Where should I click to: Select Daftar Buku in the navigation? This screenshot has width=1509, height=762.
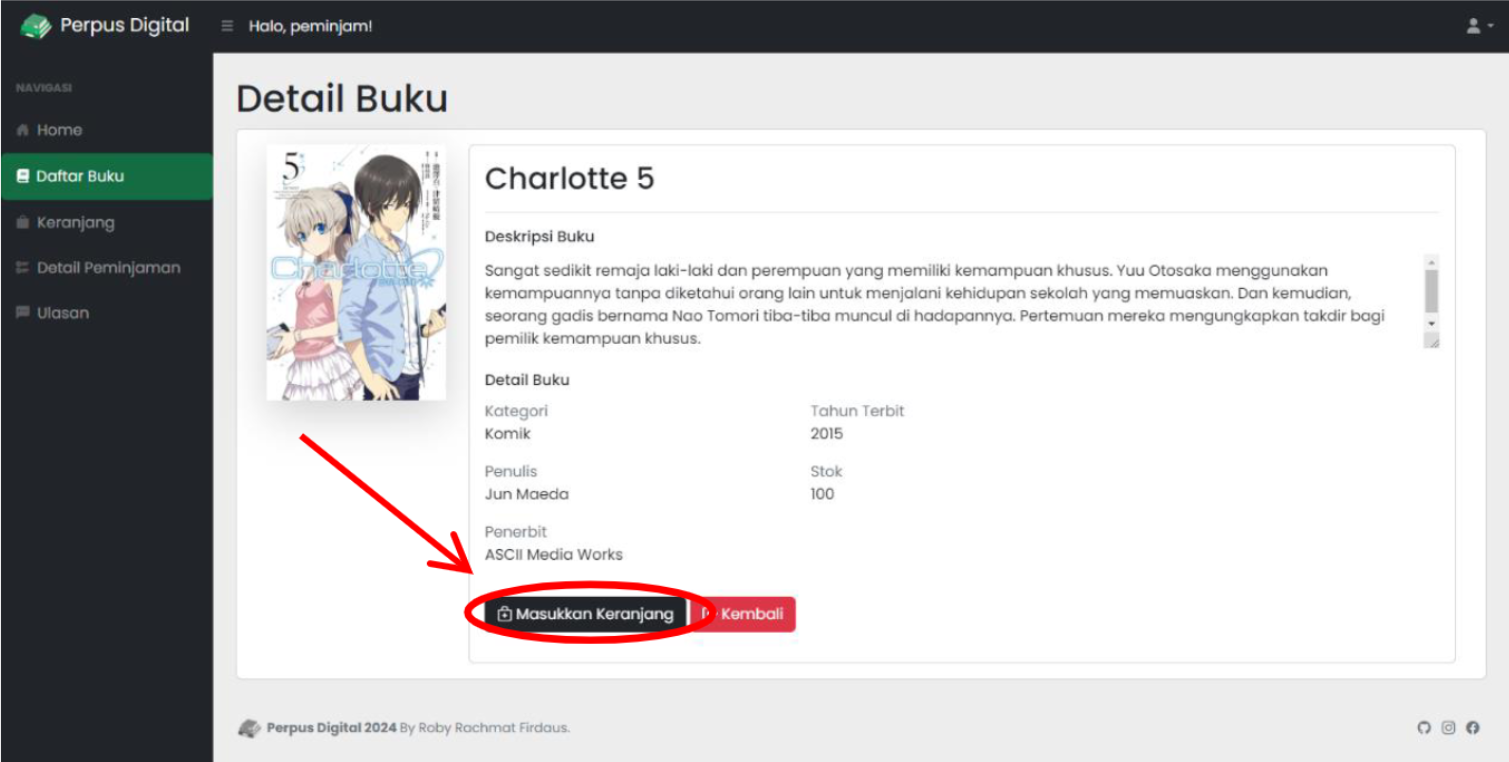tap(80, 176)
